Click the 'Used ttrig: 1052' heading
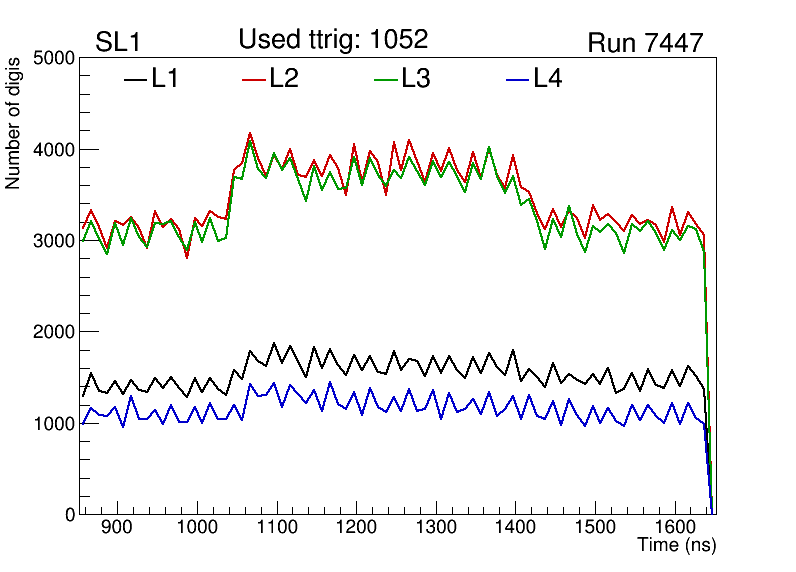The height and width of the screenshot is (572, 796). click(333, 40)
